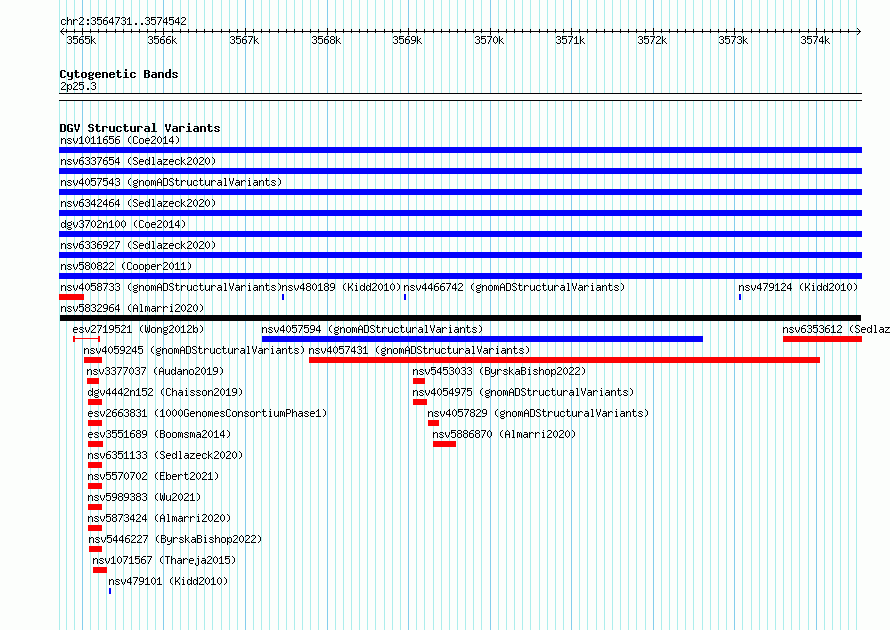This screenshot has width=890, height=630.
Task: Click the right arrow end of ruler
Action: (x=859, y=31)
